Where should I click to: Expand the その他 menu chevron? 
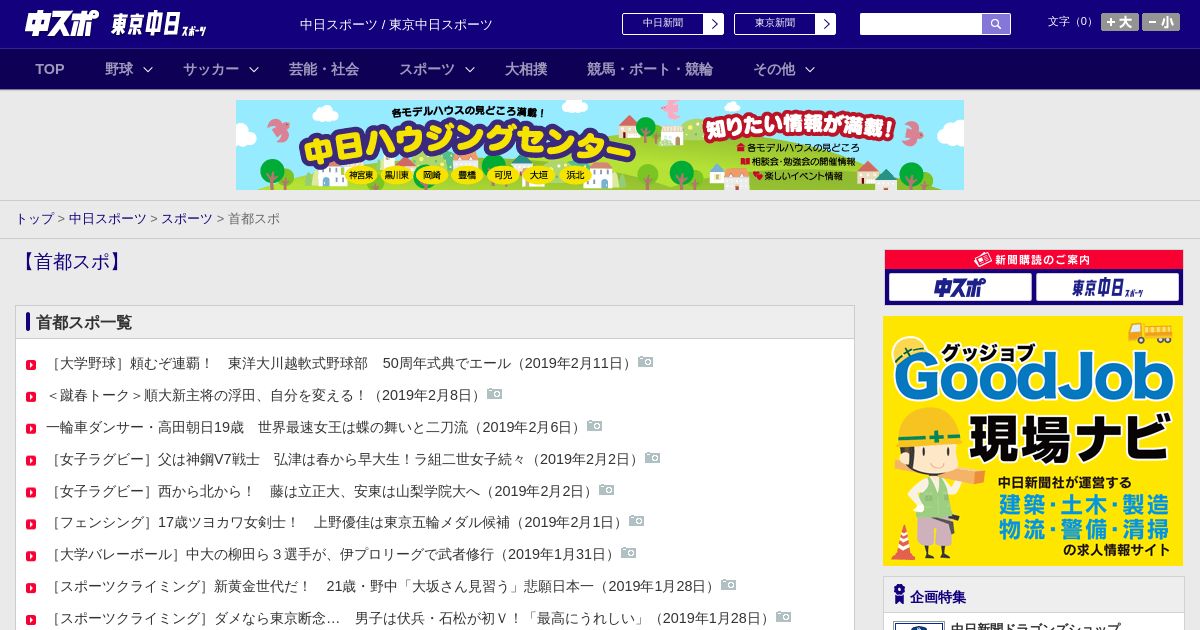(x=810, y=69)
